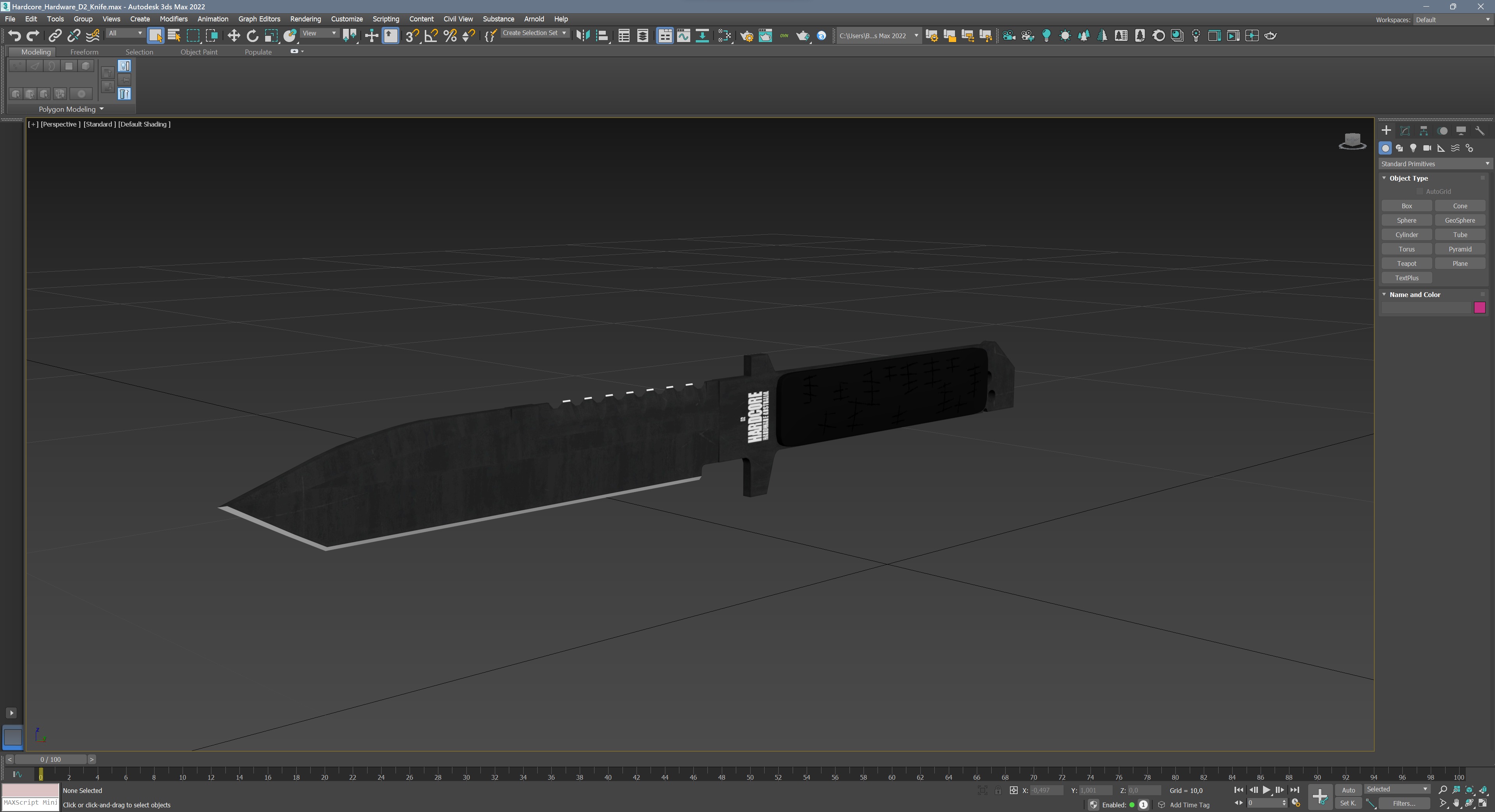This screenshot has width=1495, height=812.
Task: Toggle the Auto key button
Action: click(1349, 790)
